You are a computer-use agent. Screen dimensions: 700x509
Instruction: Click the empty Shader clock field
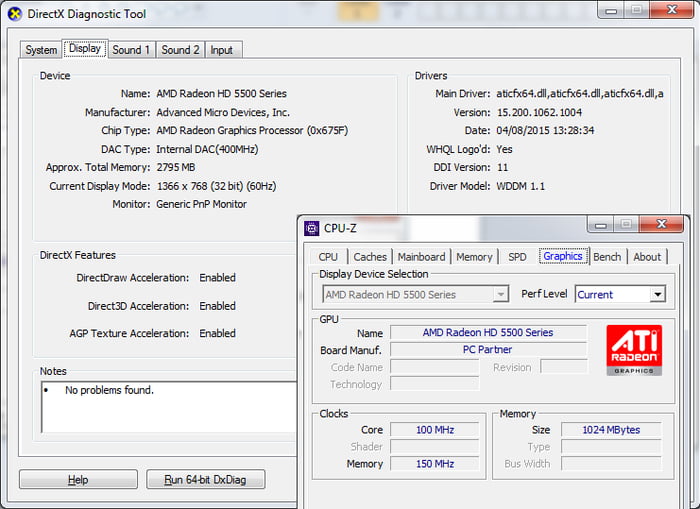click(434, 446)
